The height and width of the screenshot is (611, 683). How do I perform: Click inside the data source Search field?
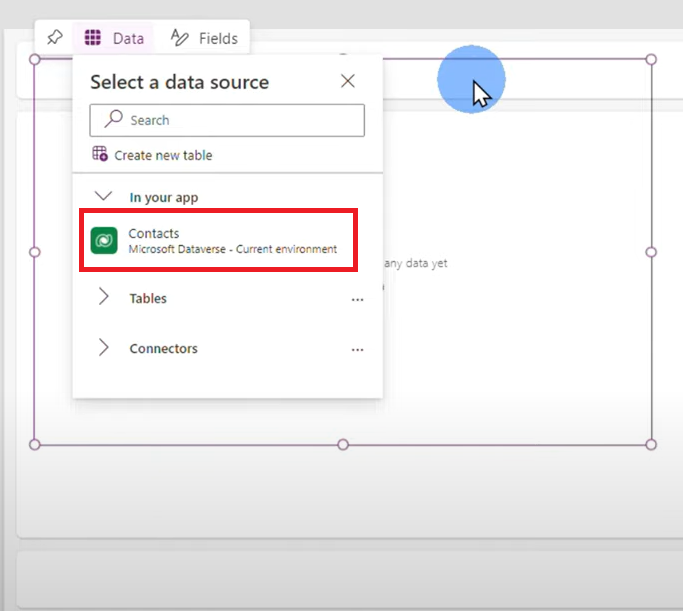point(227,120)
